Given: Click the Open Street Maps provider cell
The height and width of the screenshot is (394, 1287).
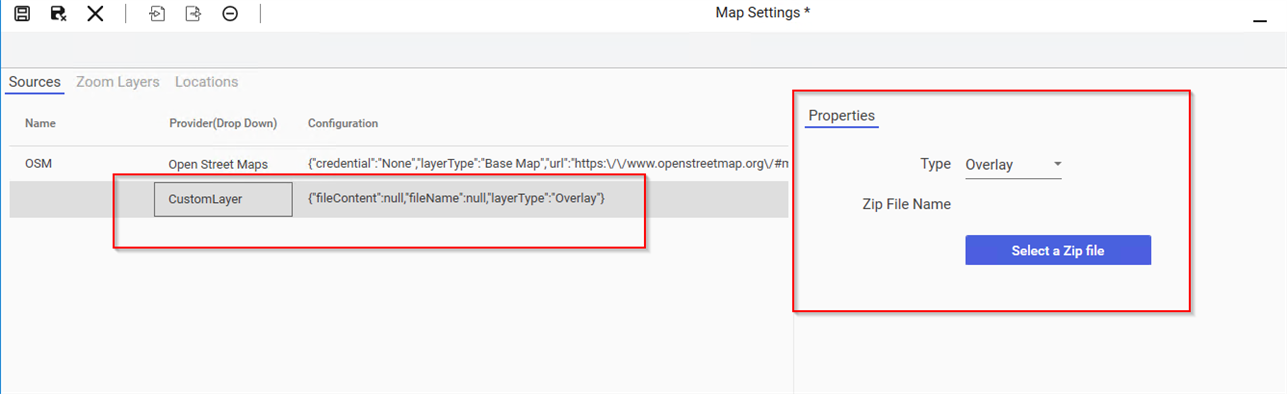Looking at the screenshot, I should click(218, 164).
